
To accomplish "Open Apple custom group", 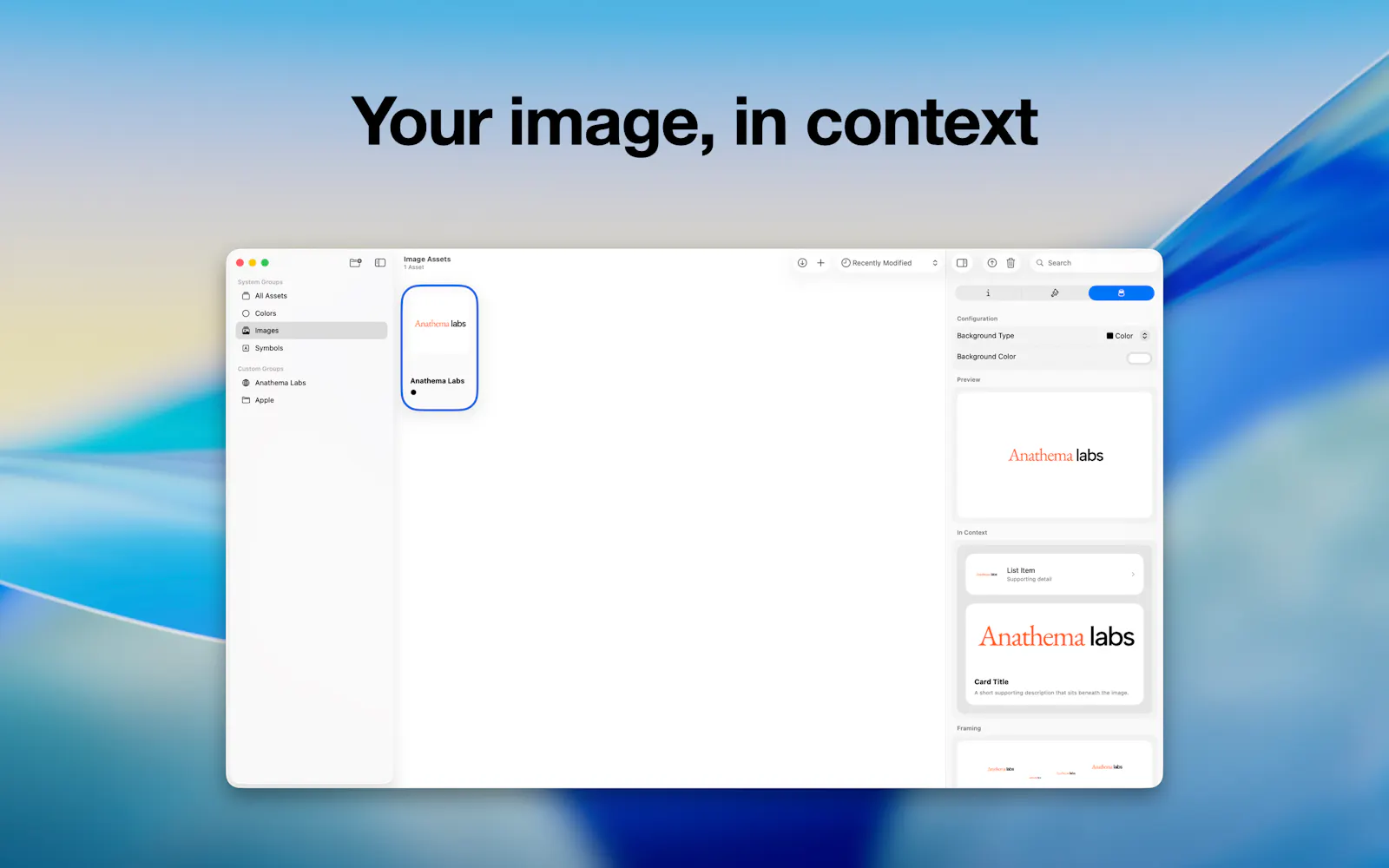I will coord(312,400).
